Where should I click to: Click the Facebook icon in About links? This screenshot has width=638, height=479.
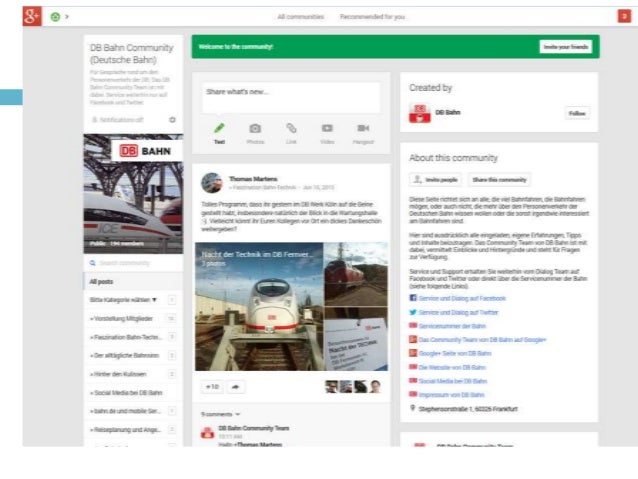coord(413,298)
